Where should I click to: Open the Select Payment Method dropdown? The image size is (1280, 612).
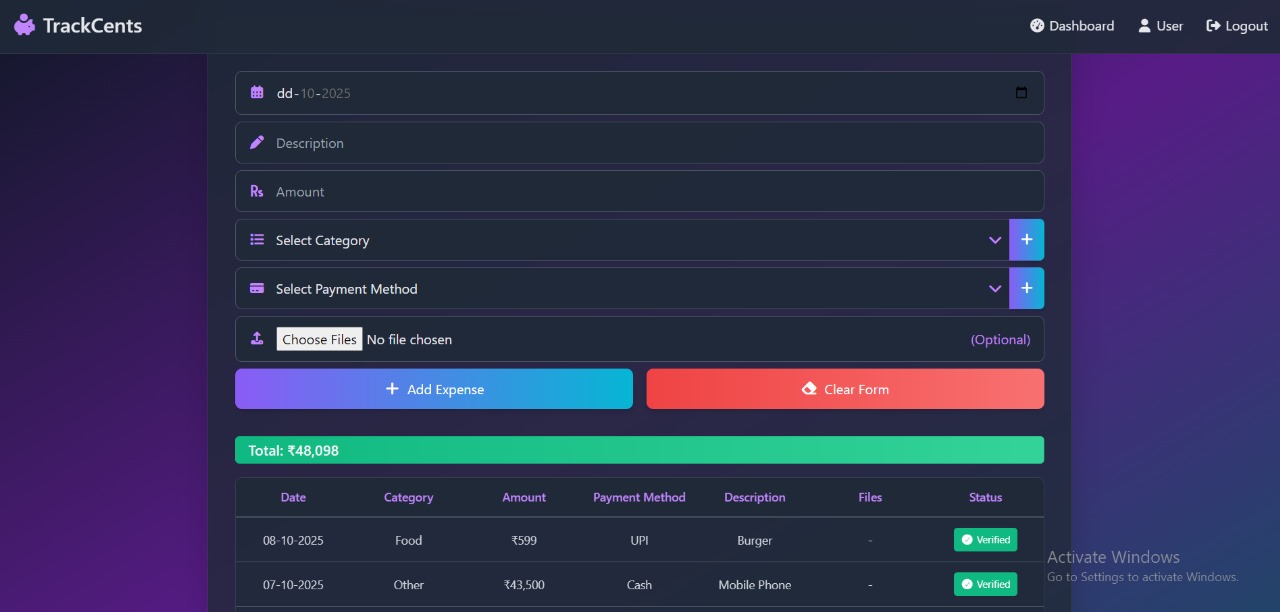[995, 288]
